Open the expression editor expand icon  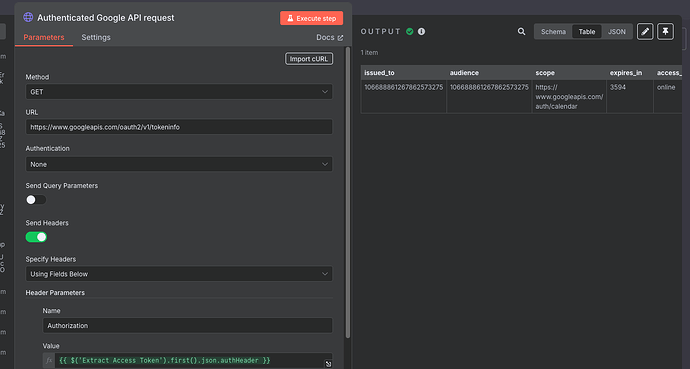point(328,364)
